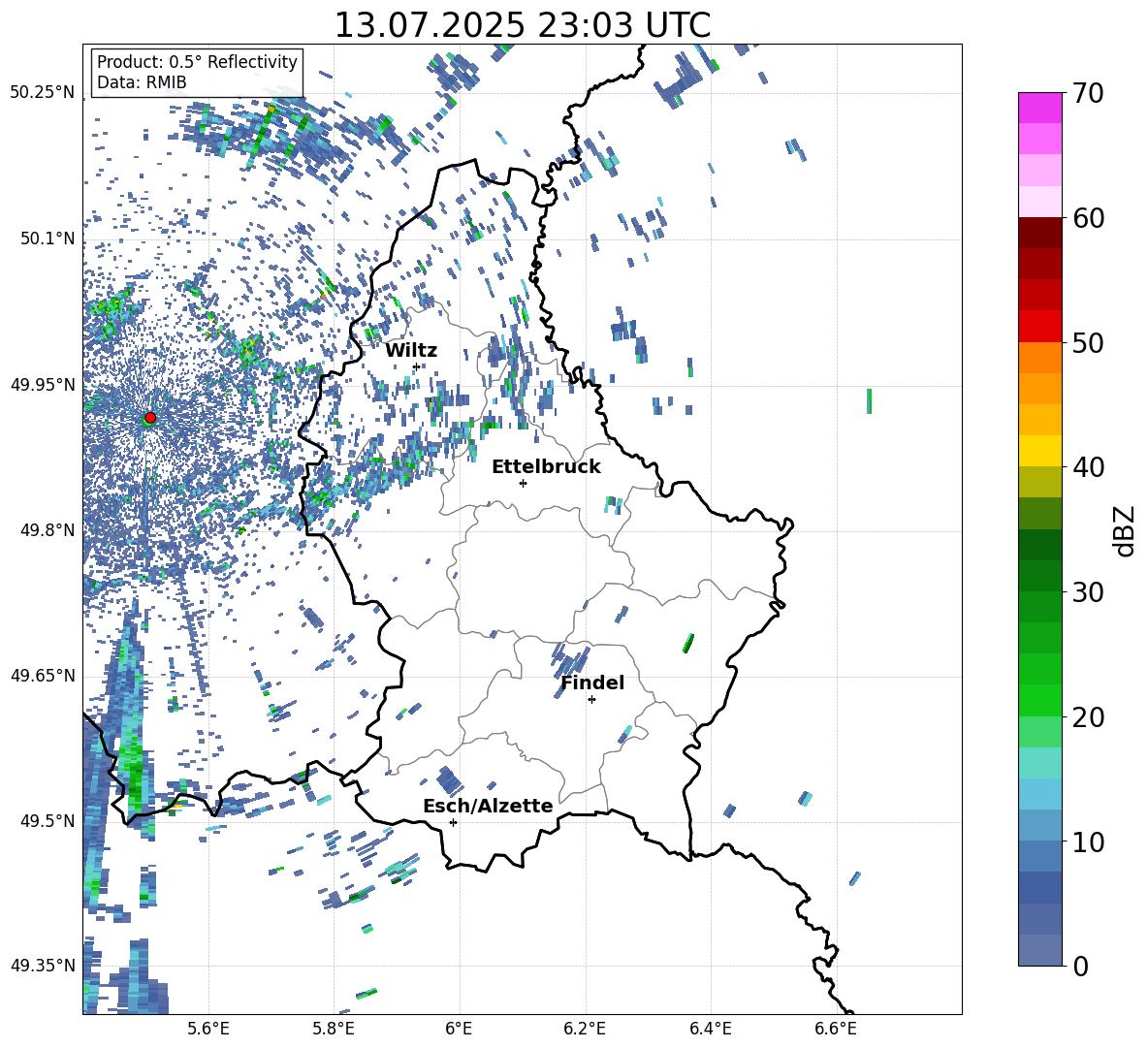
Task: Click the Data: RMIB text
Action: pos(142,82)
